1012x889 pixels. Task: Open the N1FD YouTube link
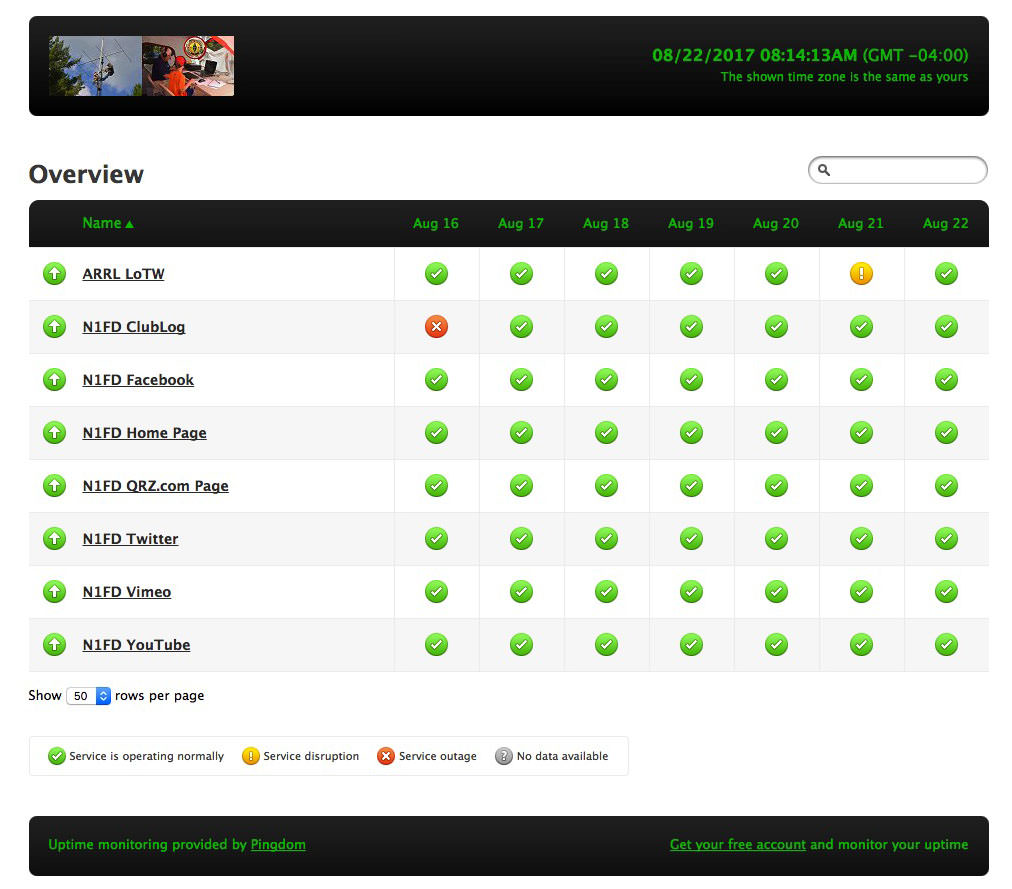click(136, 644)
